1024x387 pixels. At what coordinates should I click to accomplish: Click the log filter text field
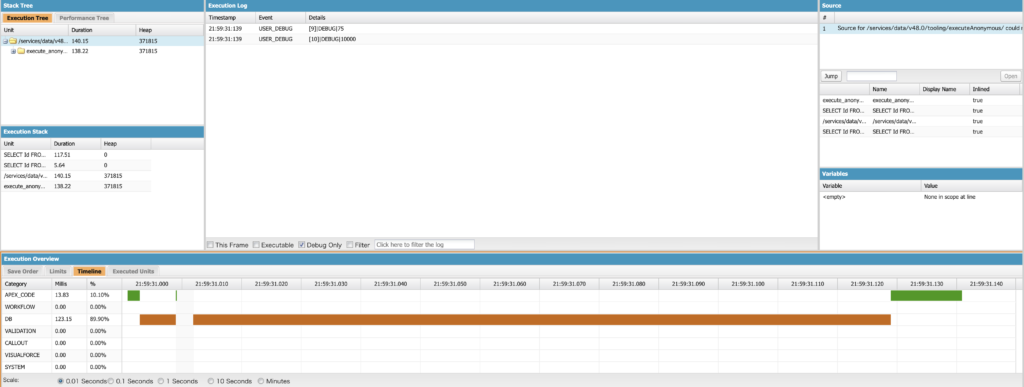tap(424, 244)
